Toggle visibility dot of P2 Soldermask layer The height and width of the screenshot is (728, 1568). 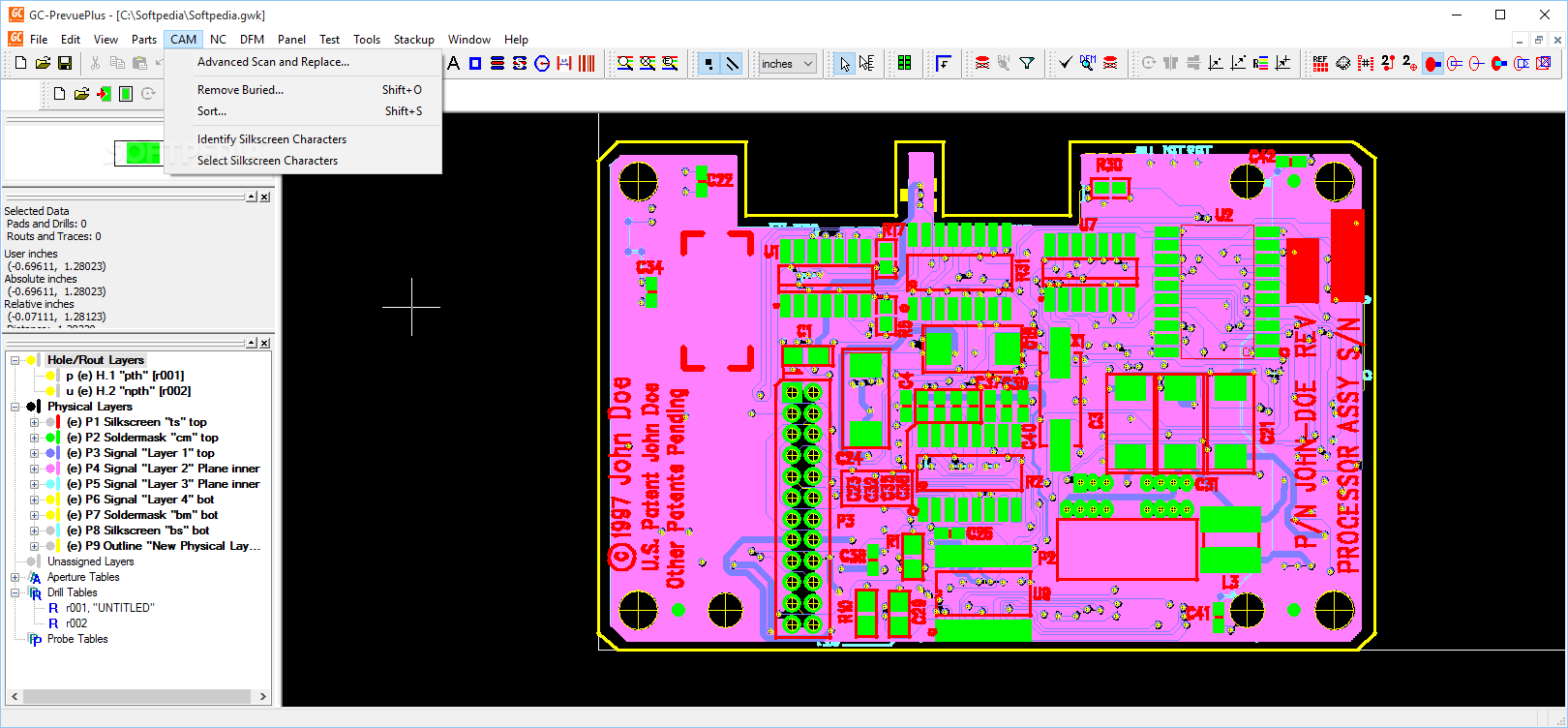(x=50, y=438)
